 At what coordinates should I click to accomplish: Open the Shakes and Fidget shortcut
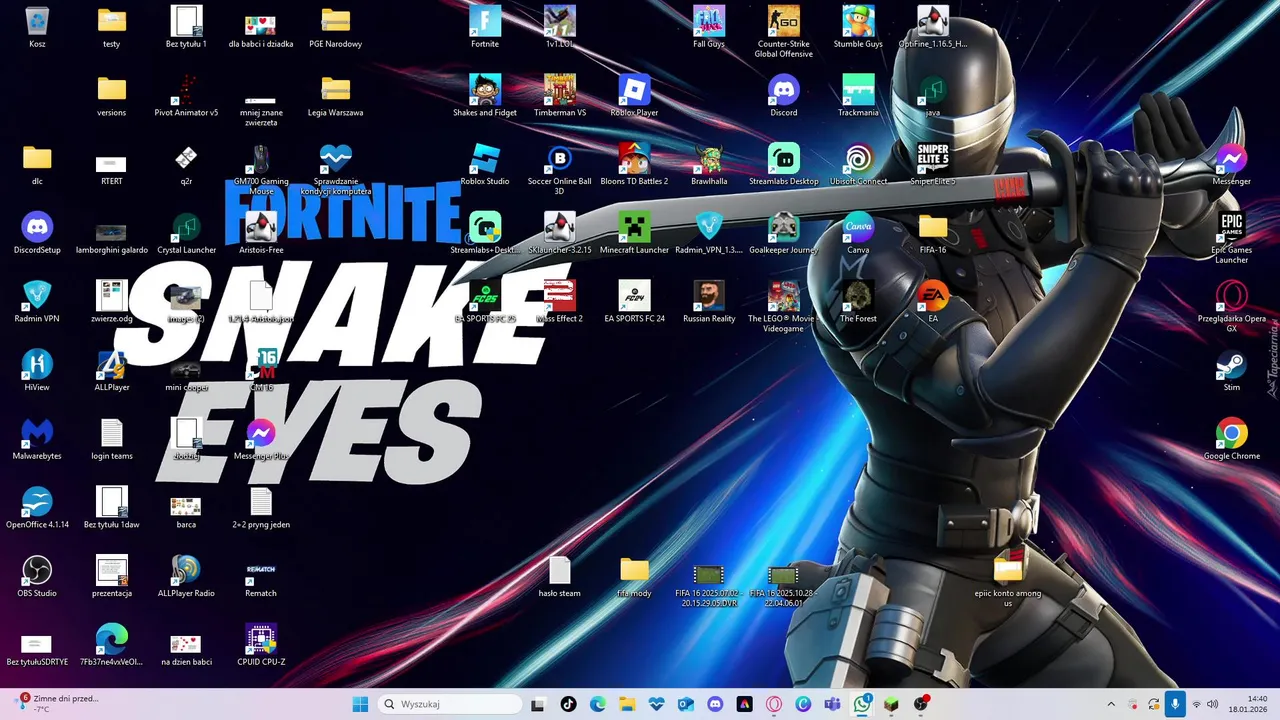(485, 96)
